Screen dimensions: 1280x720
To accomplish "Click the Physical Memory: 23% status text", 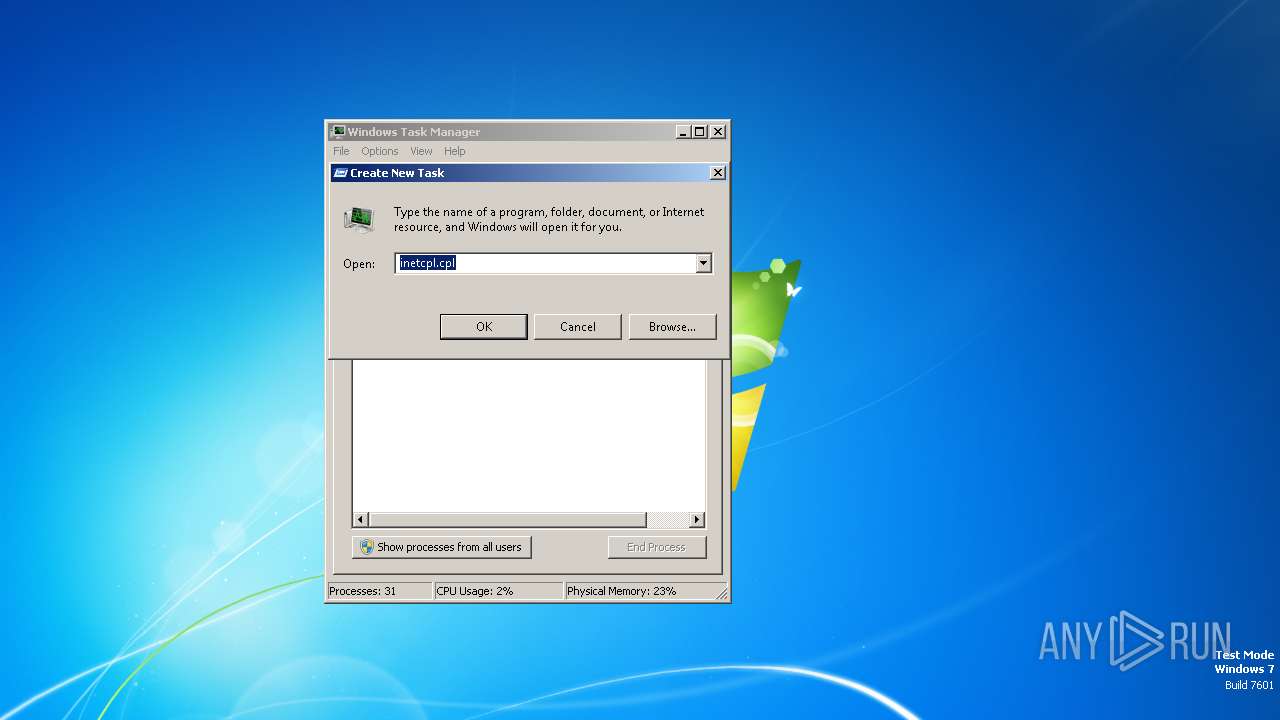I will 621,591.
